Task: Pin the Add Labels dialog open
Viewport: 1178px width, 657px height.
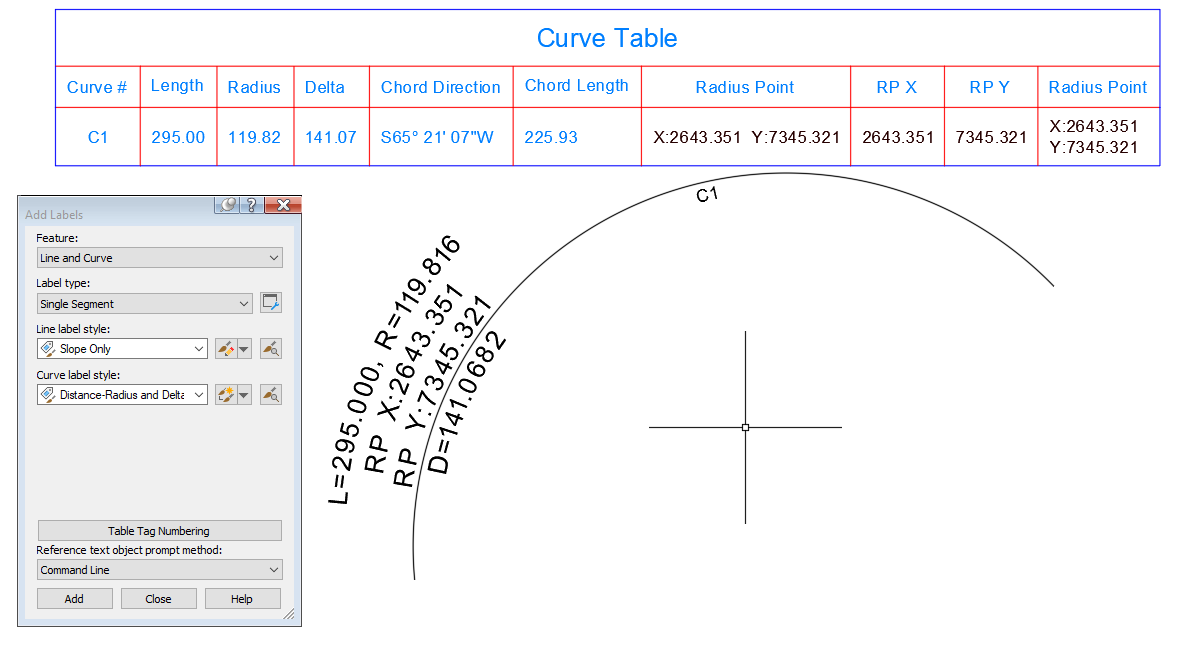Action: tap(228, 205)
